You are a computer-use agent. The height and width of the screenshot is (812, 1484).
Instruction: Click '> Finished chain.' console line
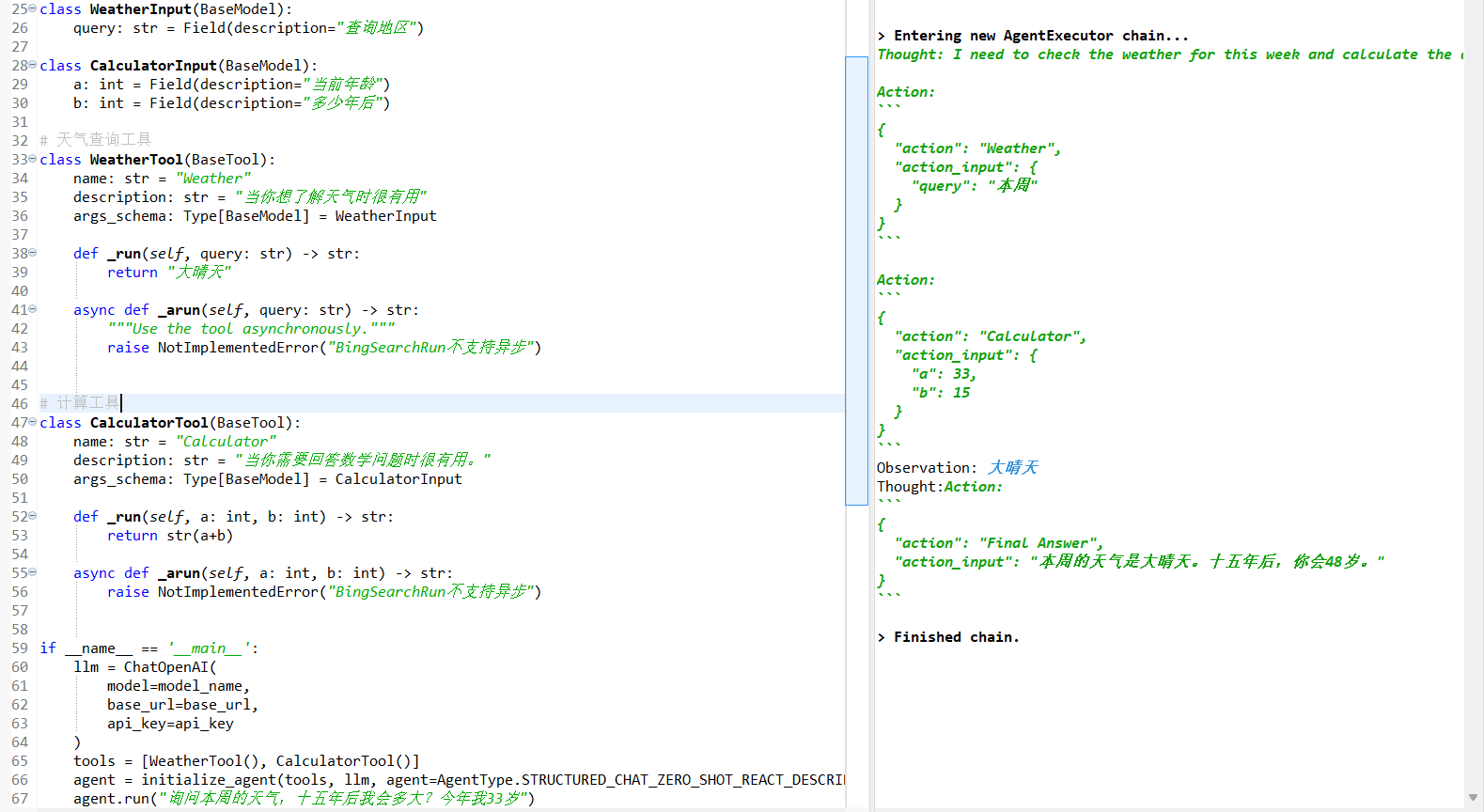(x=948, y=637)
